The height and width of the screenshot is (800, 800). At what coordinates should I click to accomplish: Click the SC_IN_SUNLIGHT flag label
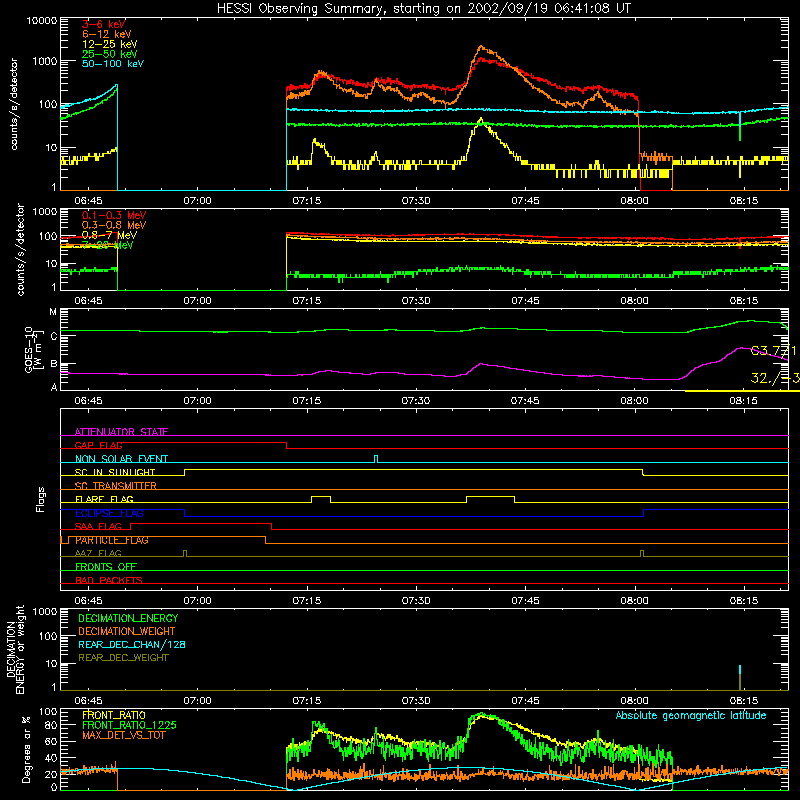pyautogui.click(x=115, y=472)
